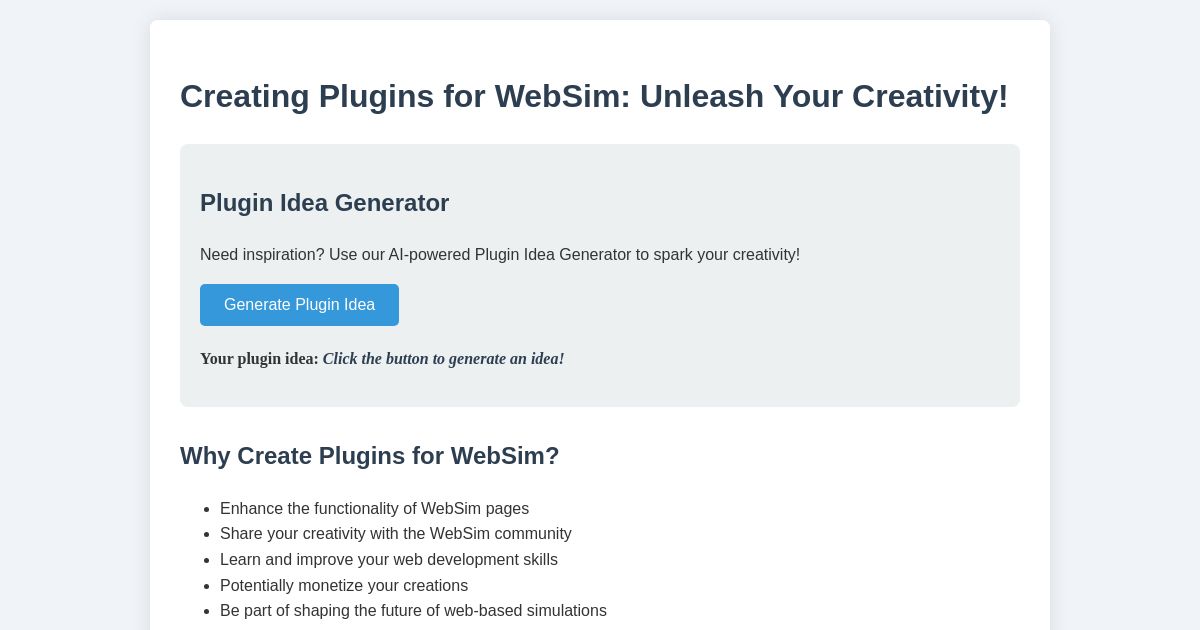The width and height of the screenshot is (1200, 630).
Task: Click the shaping future of simulations bullet
Action: pyautogui.click(x=413, y=611)
